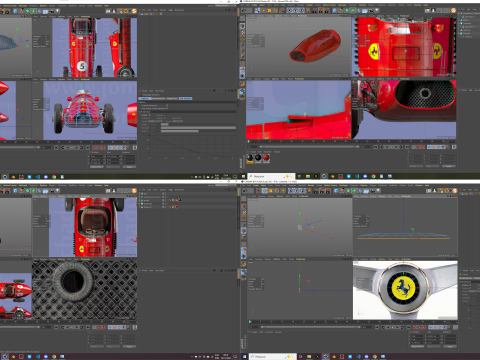This screenshot has width=480, height=360.
Task: Open coordinate mode dropdown in the steering-wheel window
Action: pos(418,346)
